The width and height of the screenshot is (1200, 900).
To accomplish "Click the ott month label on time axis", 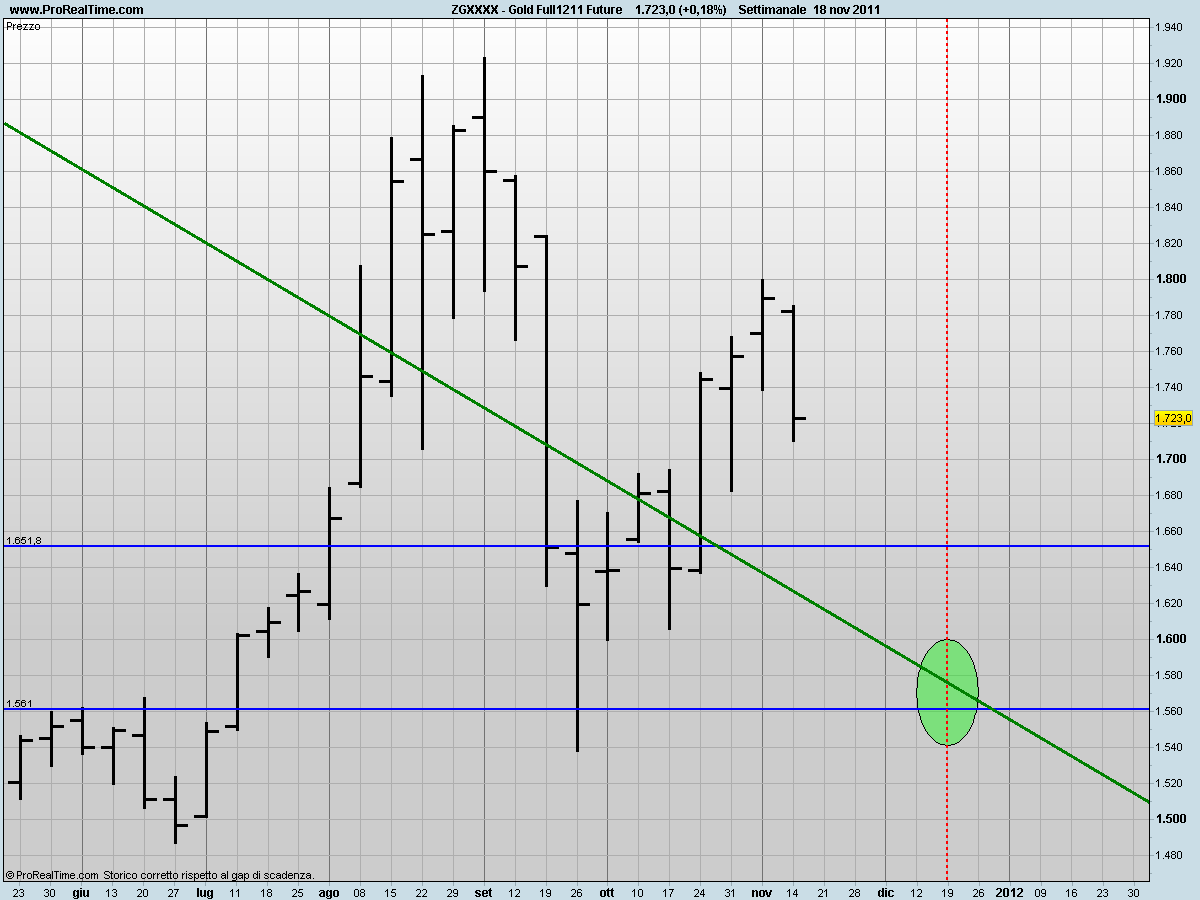I will tap(607, 891).
